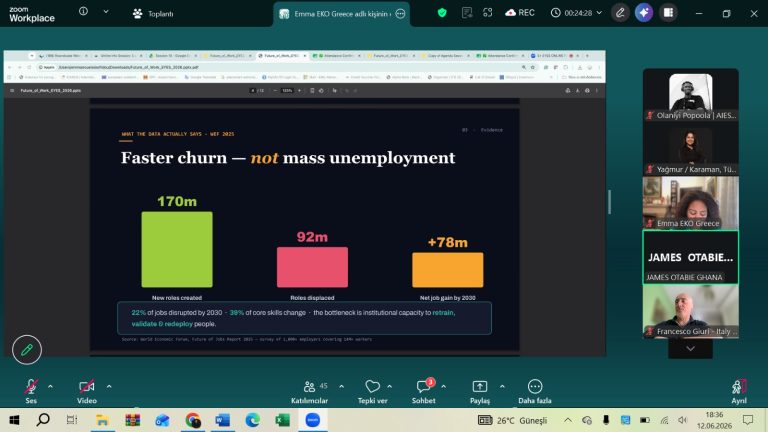Open the meeting notes icon in top bar
Image resolution: width=768 pixels, height=432 pixels.
click(467, 13)
